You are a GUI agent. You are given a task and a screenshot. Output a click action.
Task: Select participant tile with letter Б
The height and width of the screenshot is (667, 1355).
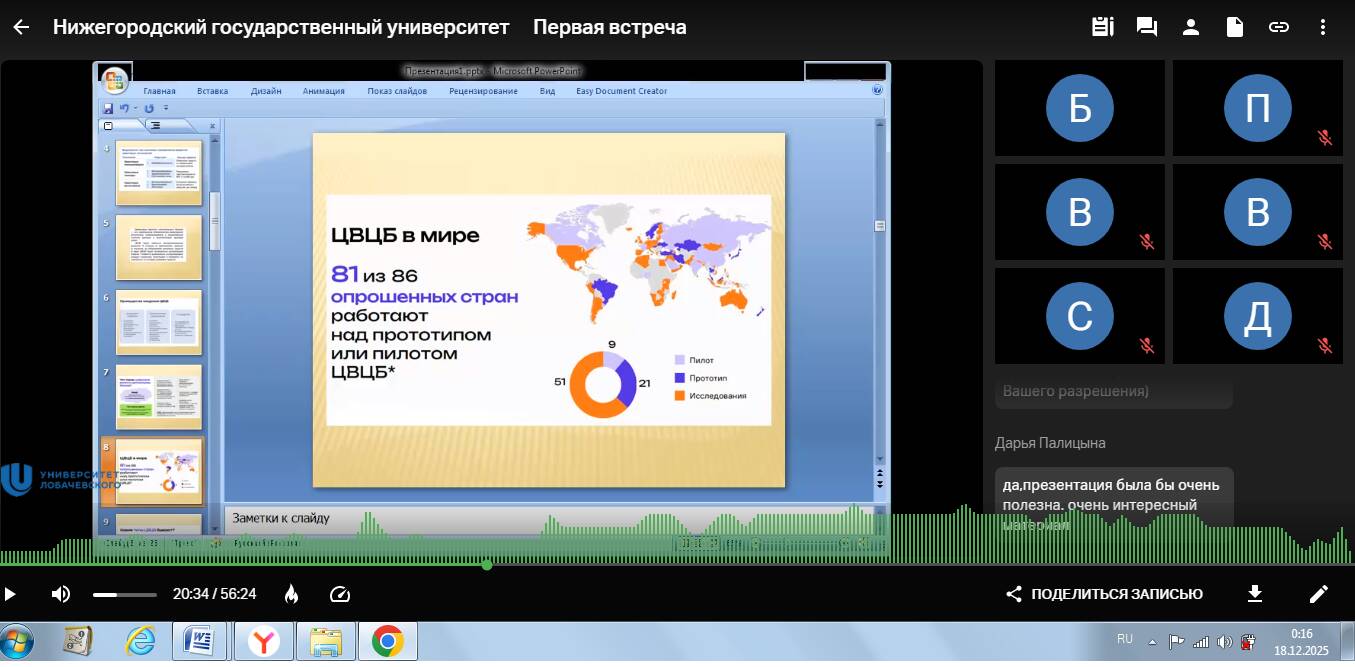[x=1079, y=108]
